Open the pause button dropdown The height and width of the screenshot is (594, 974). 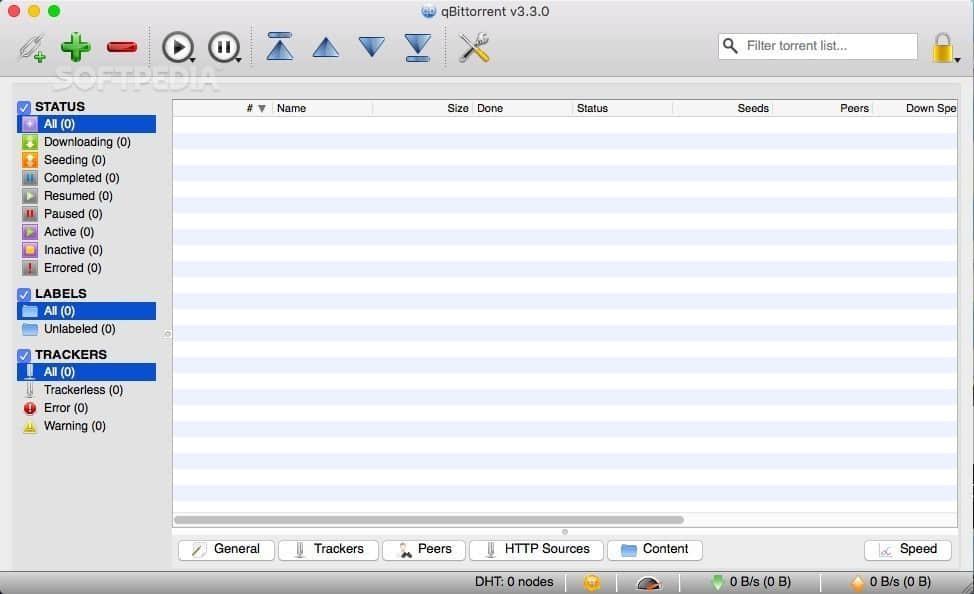click(x=239, y=61)
